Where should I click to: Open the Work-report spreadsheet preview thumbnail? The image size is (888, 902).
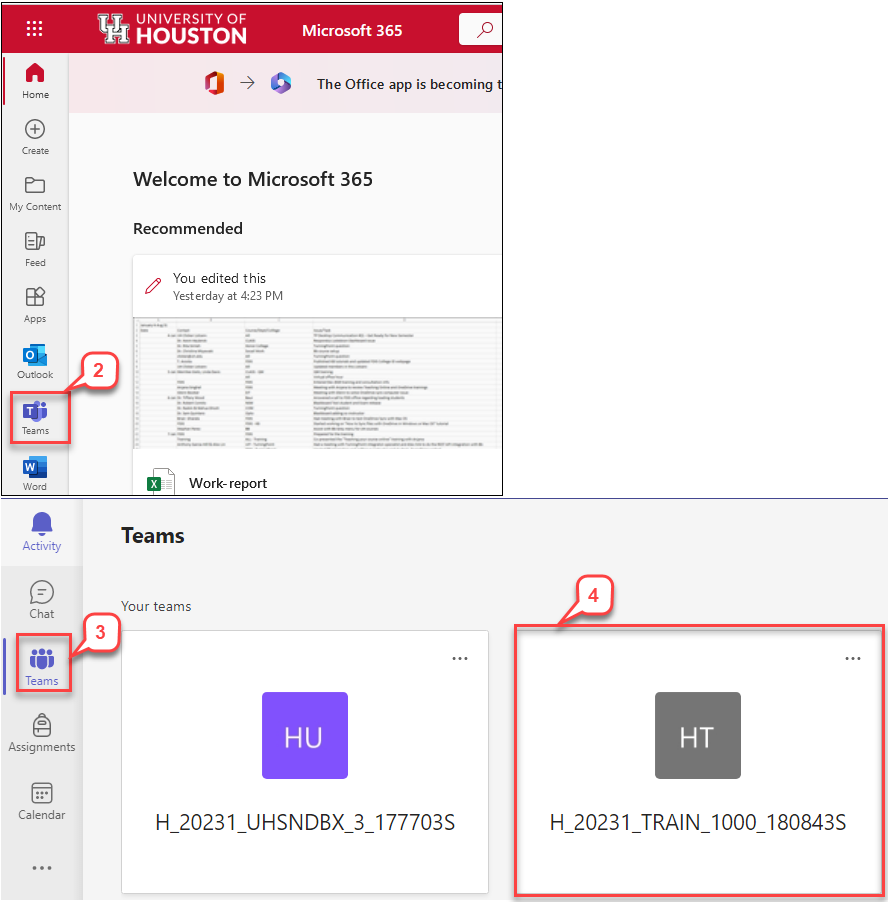[317, 383]
